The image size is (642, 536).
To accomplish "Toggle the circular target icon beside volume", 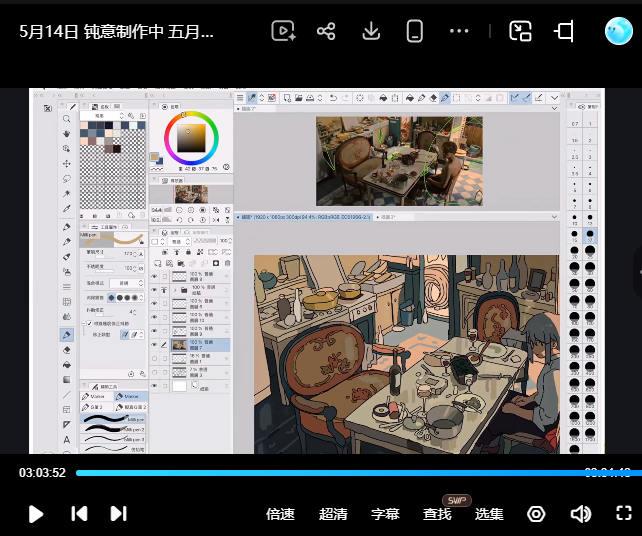I will pos(536,513).
